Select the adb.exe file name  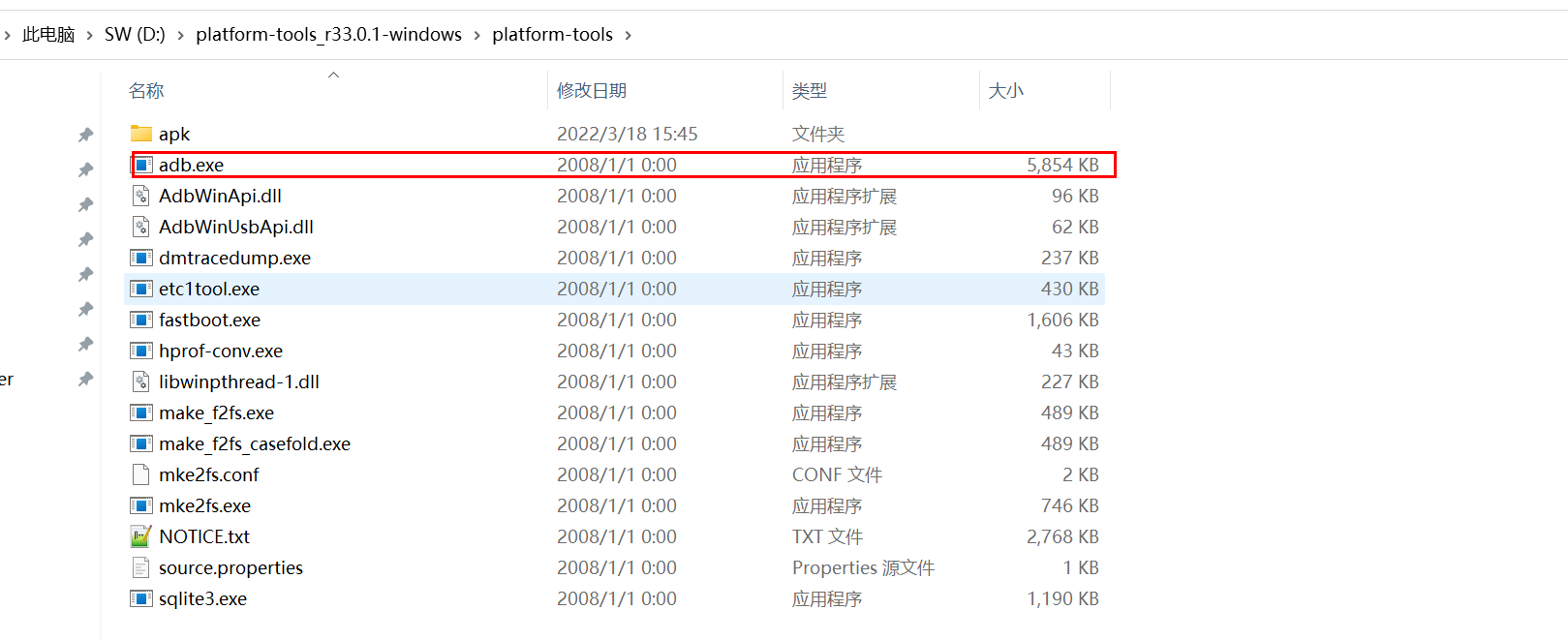[x=191, y=165]
